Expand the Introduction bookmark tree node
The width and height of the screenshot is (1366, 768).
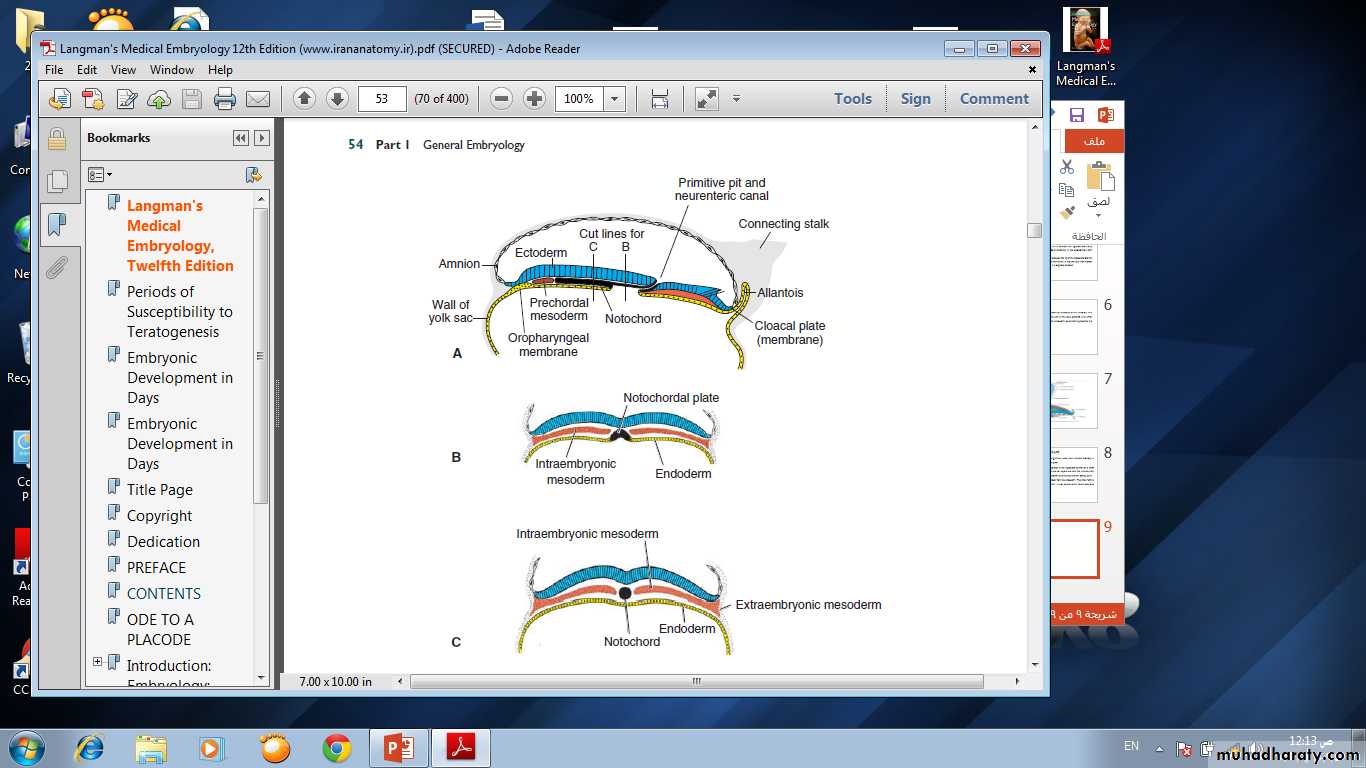(x=97, y=662)
